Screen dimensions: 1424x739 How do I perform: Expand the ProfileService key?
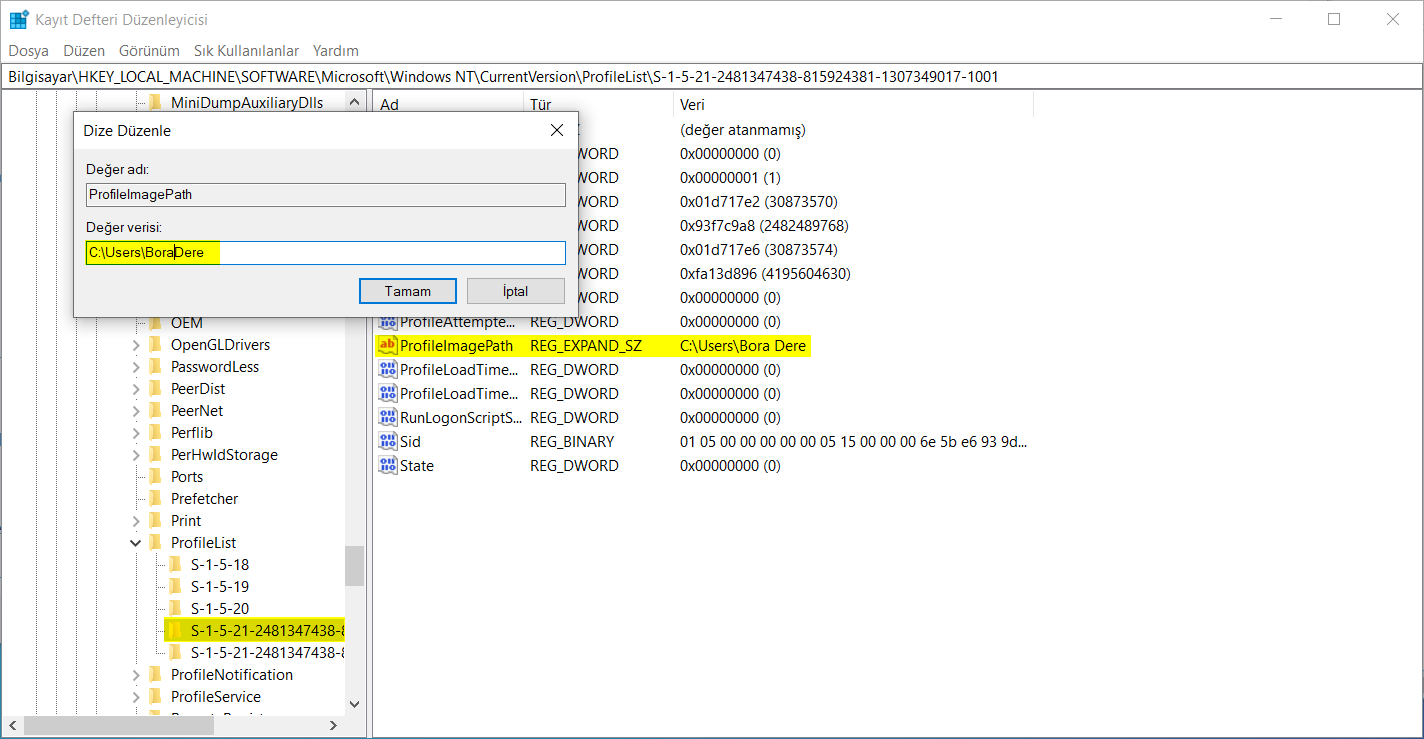[136, 697]
